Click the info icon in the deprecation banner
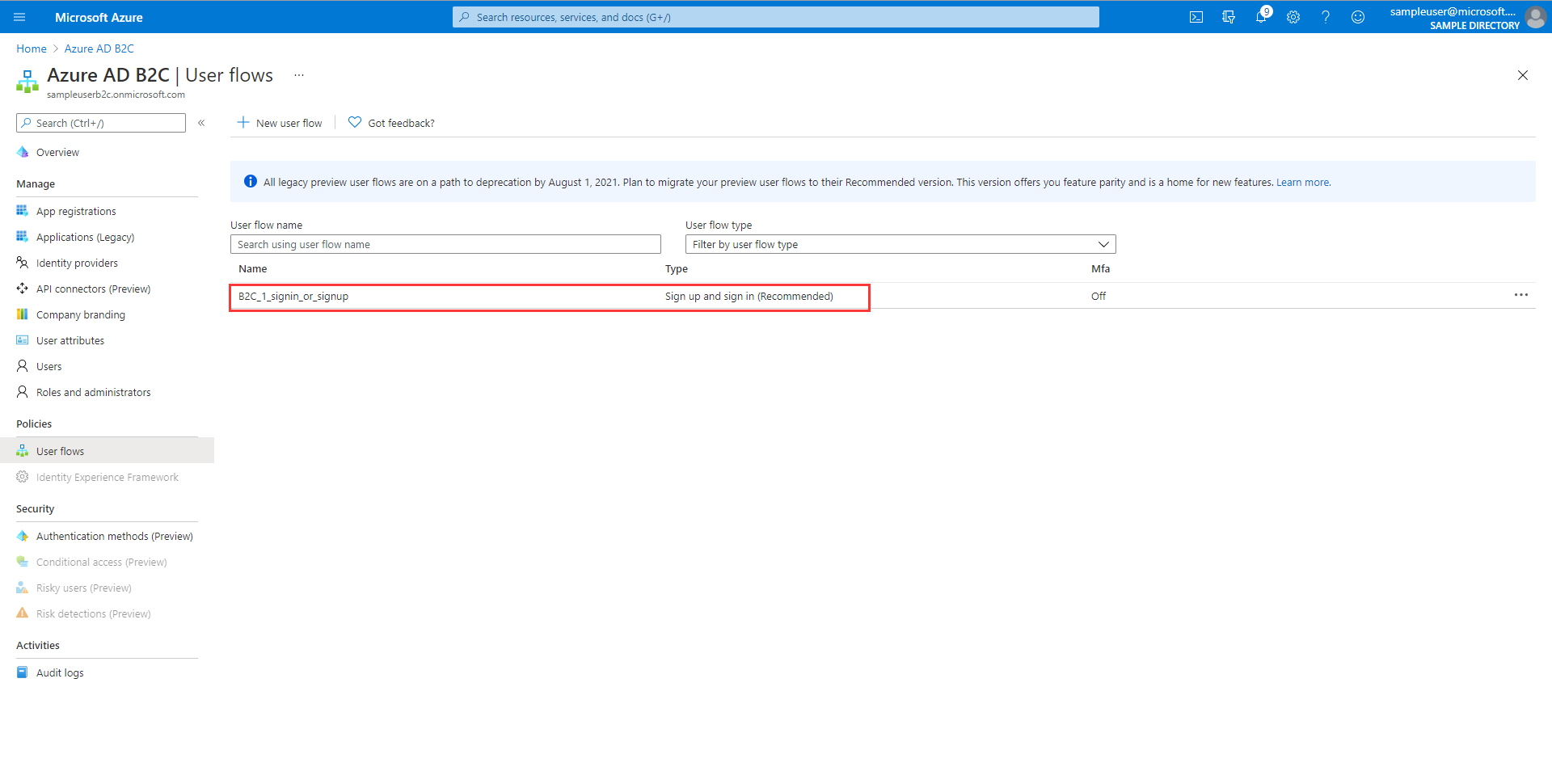This screenshot has width=1552, height=784. 251,182
